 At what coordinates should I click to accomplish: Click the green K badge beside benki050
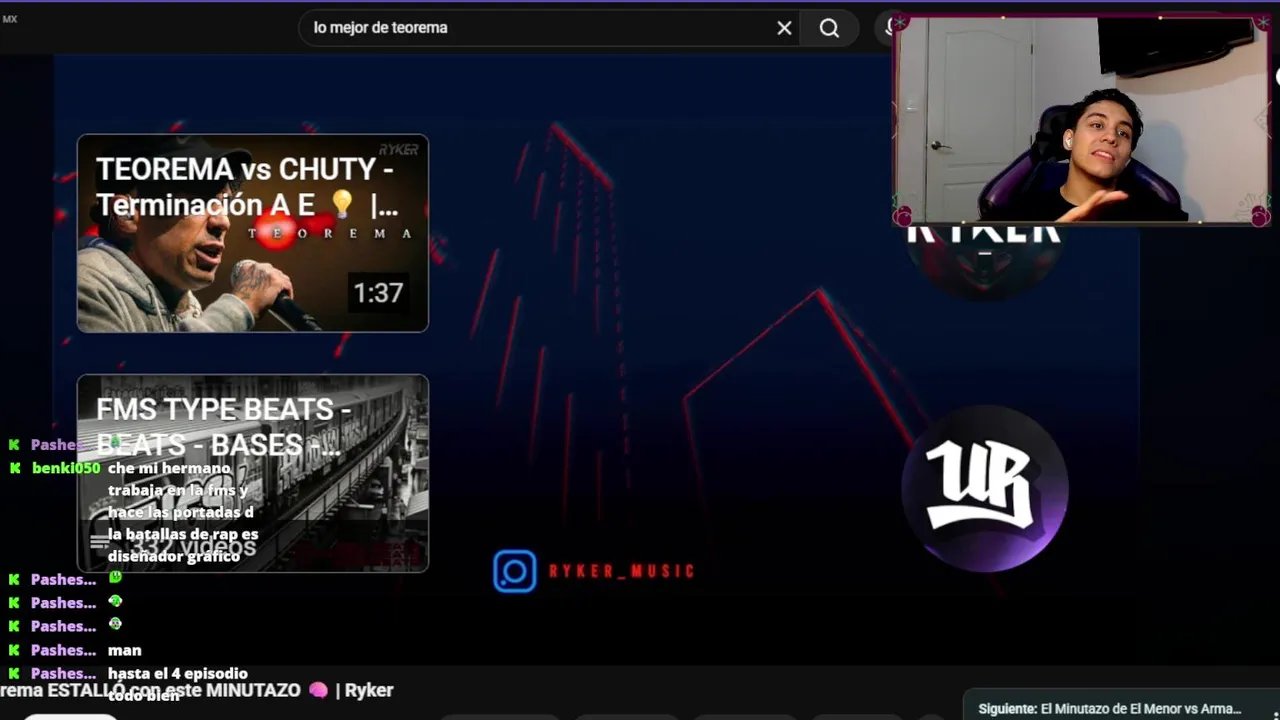click(14, 468)
